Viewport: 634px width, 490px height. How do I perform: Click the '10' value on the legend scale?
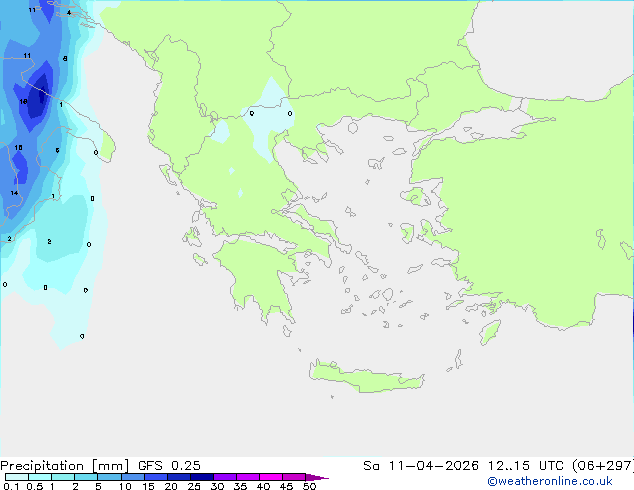[x=125, y=486]
